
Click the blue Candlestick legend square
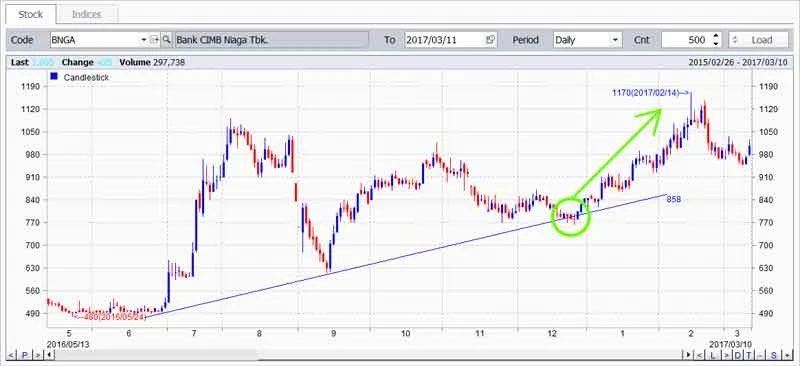point(54,77)
